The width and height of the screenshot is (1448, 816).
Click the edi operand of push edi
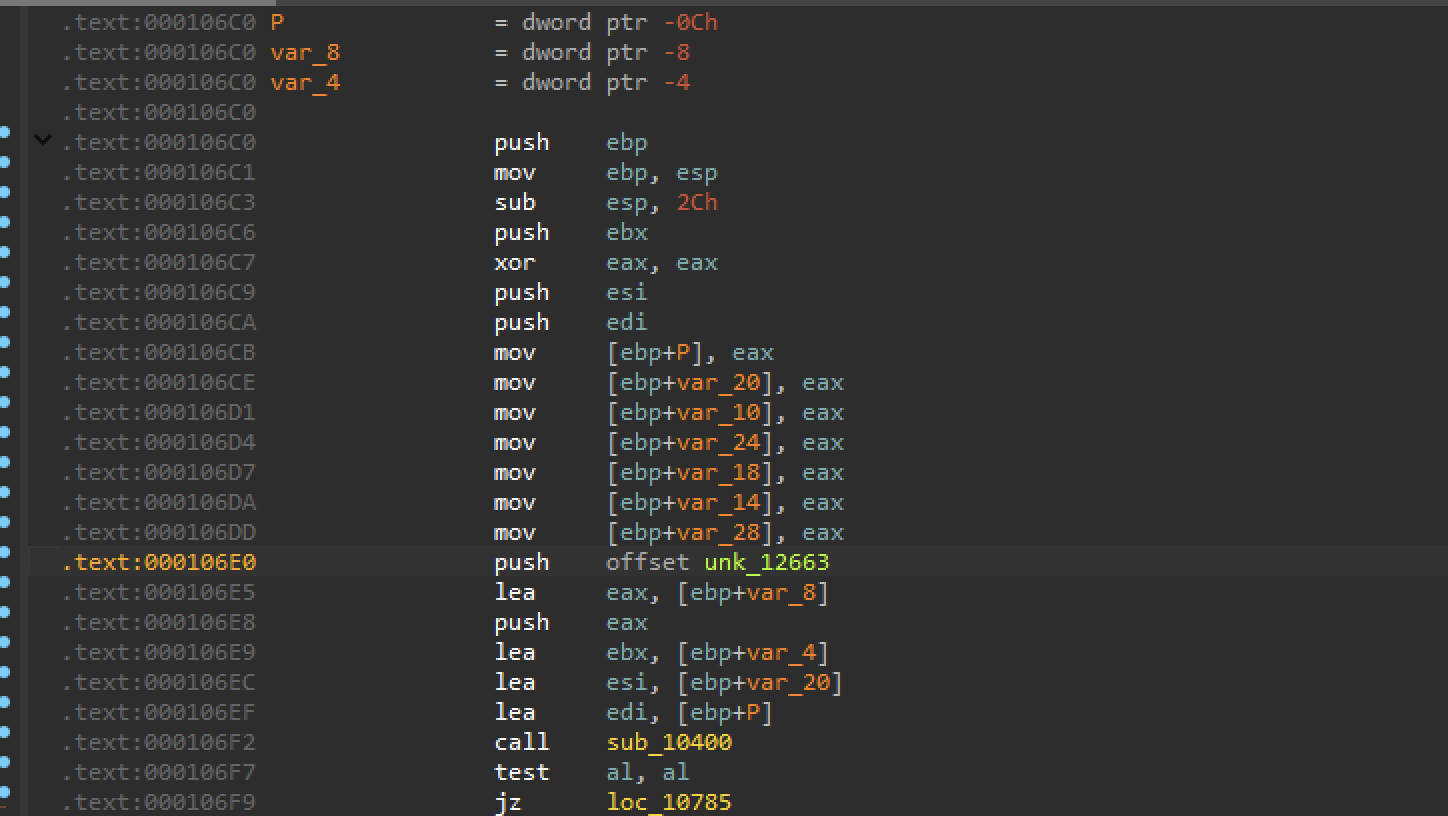(627, 322)
